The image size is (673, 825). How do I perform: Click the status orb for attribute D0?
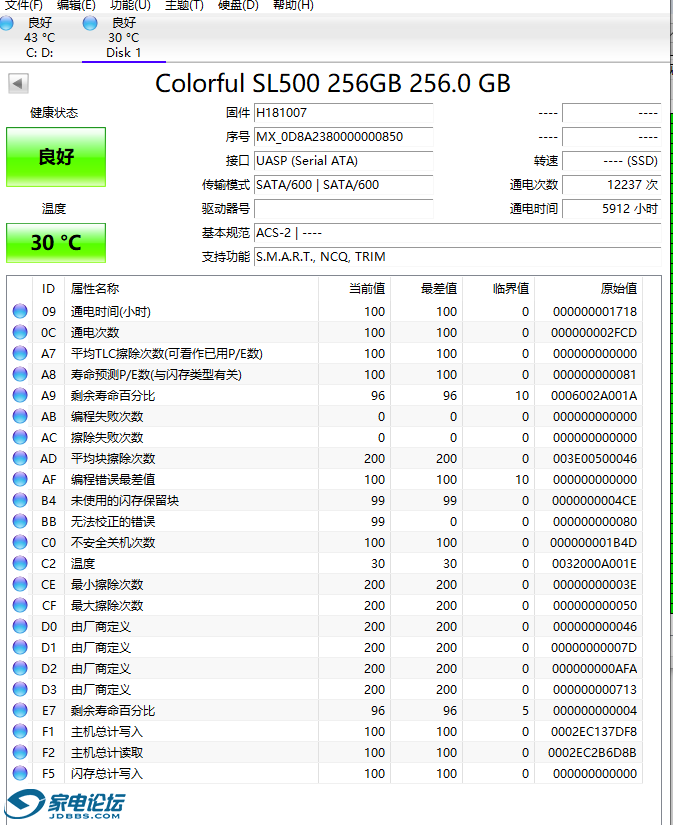(20, 626)
